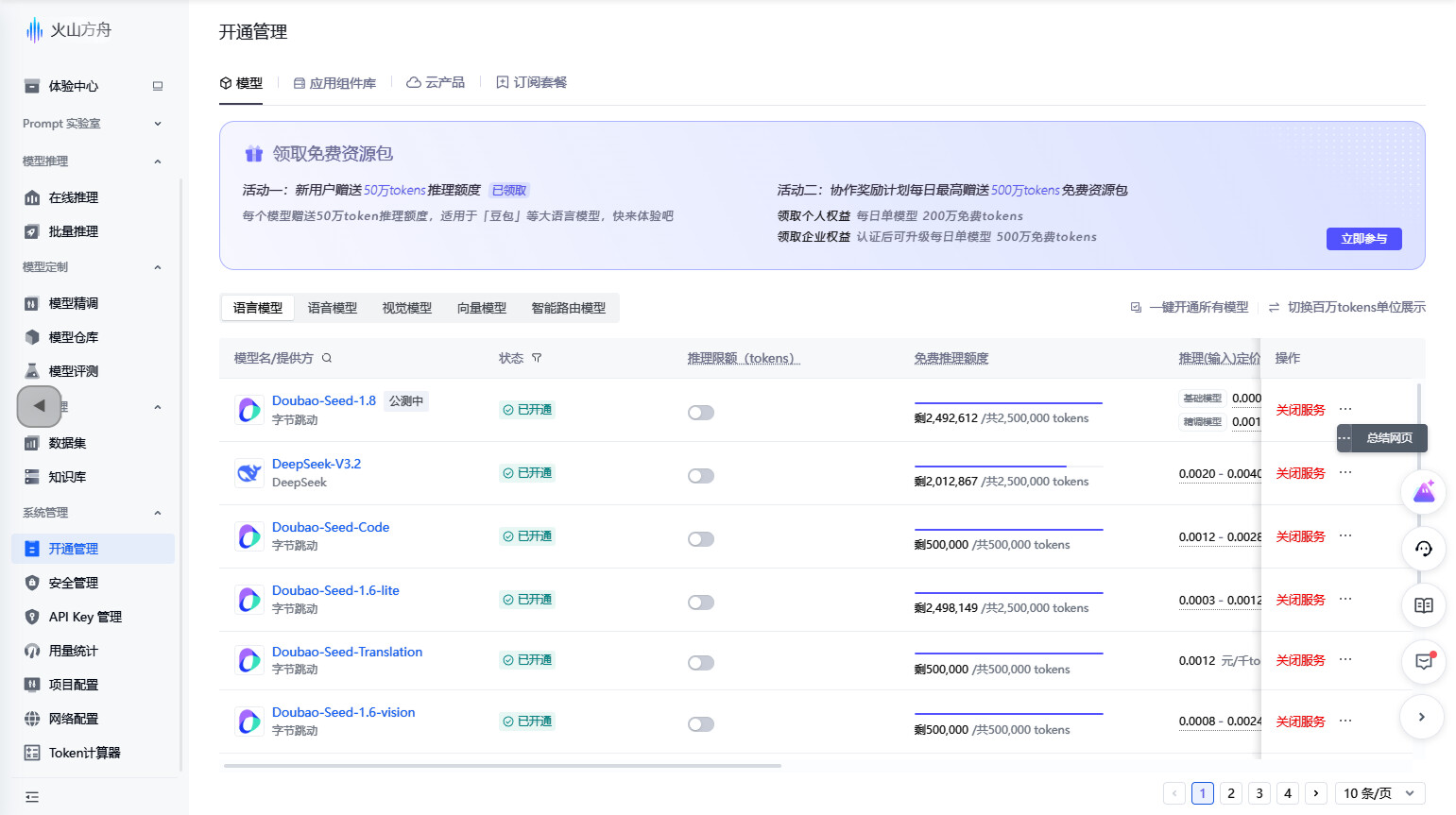Open the 10 条/页 page size dropdown
The width and height of the screenshot is (1456, 815).
(x=1379, y=793)
